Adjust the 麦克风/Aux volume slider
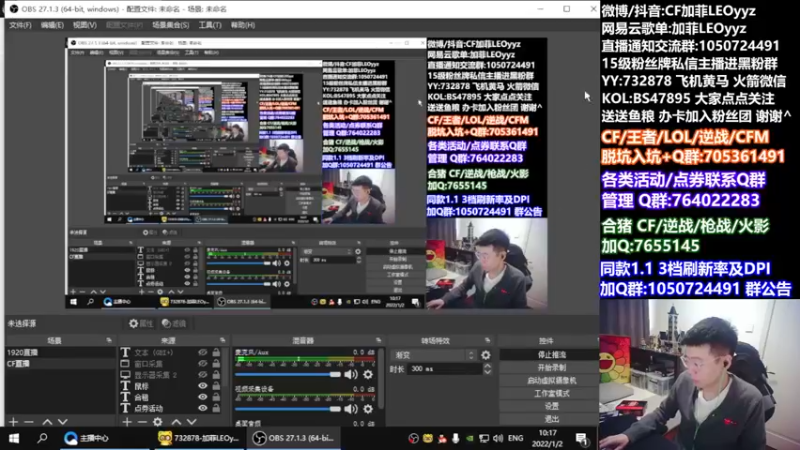 pos(288,374)
